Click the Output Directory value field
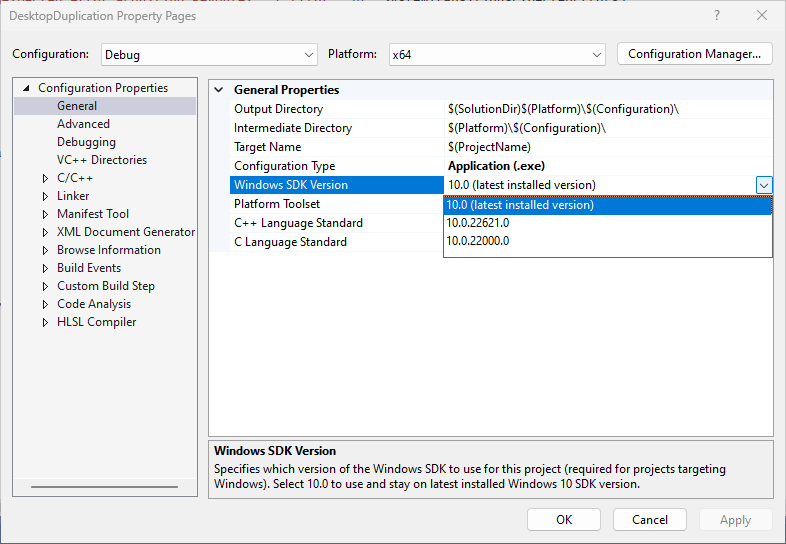 tap(608, 109)
